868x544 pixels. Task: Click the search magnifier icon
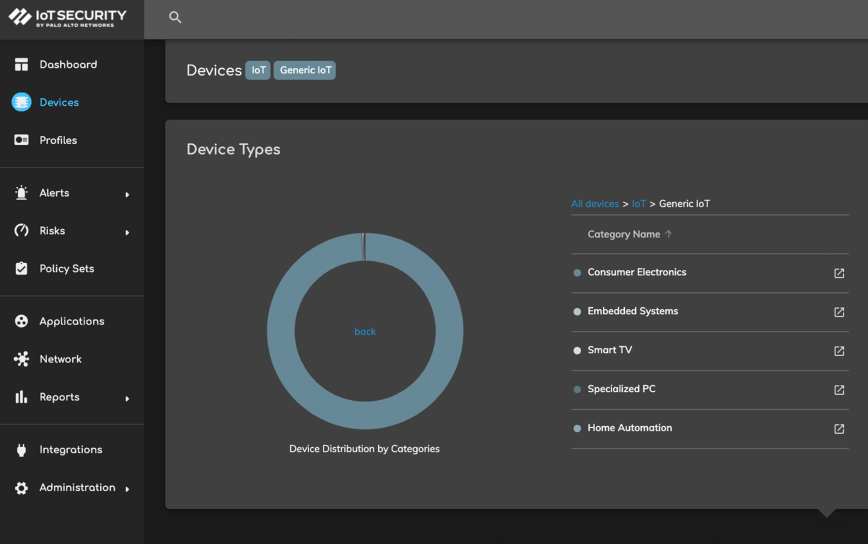pos(175,17)
